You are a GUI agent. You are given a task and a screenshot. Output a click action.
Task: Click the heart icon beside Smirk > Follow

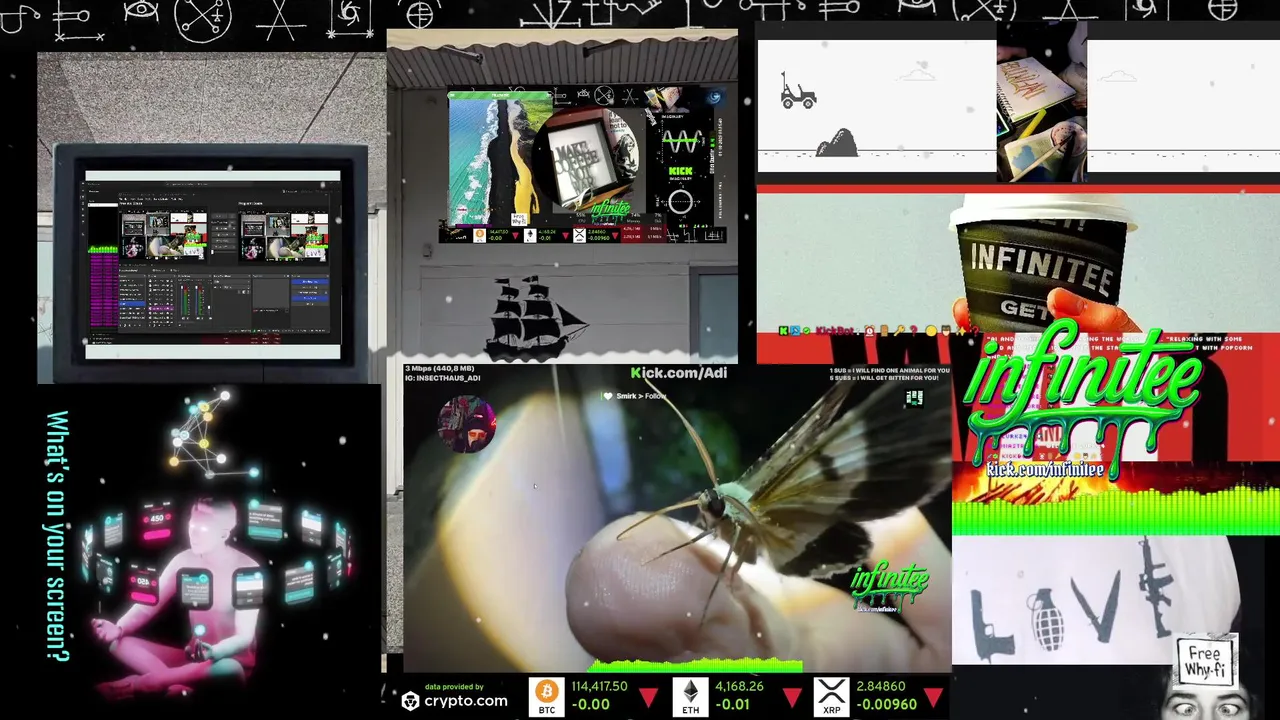click(x=607, y=396)
